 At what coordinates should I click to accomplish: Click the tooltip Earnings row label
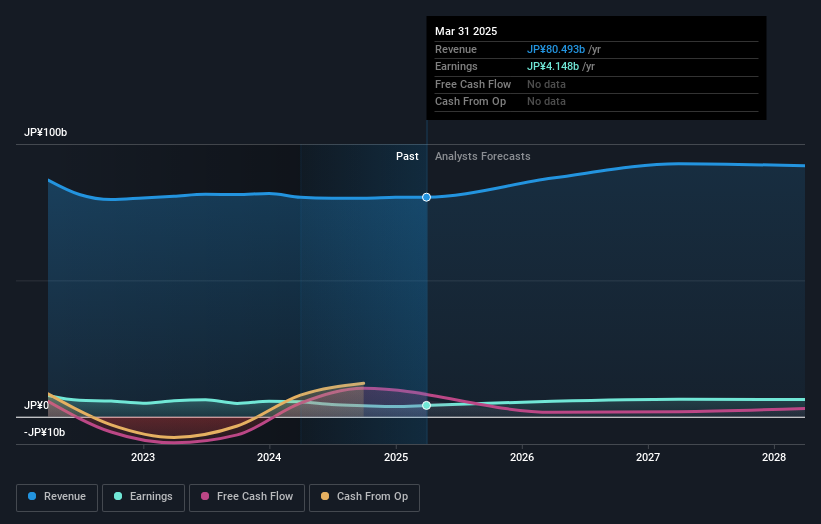[456, 66]
